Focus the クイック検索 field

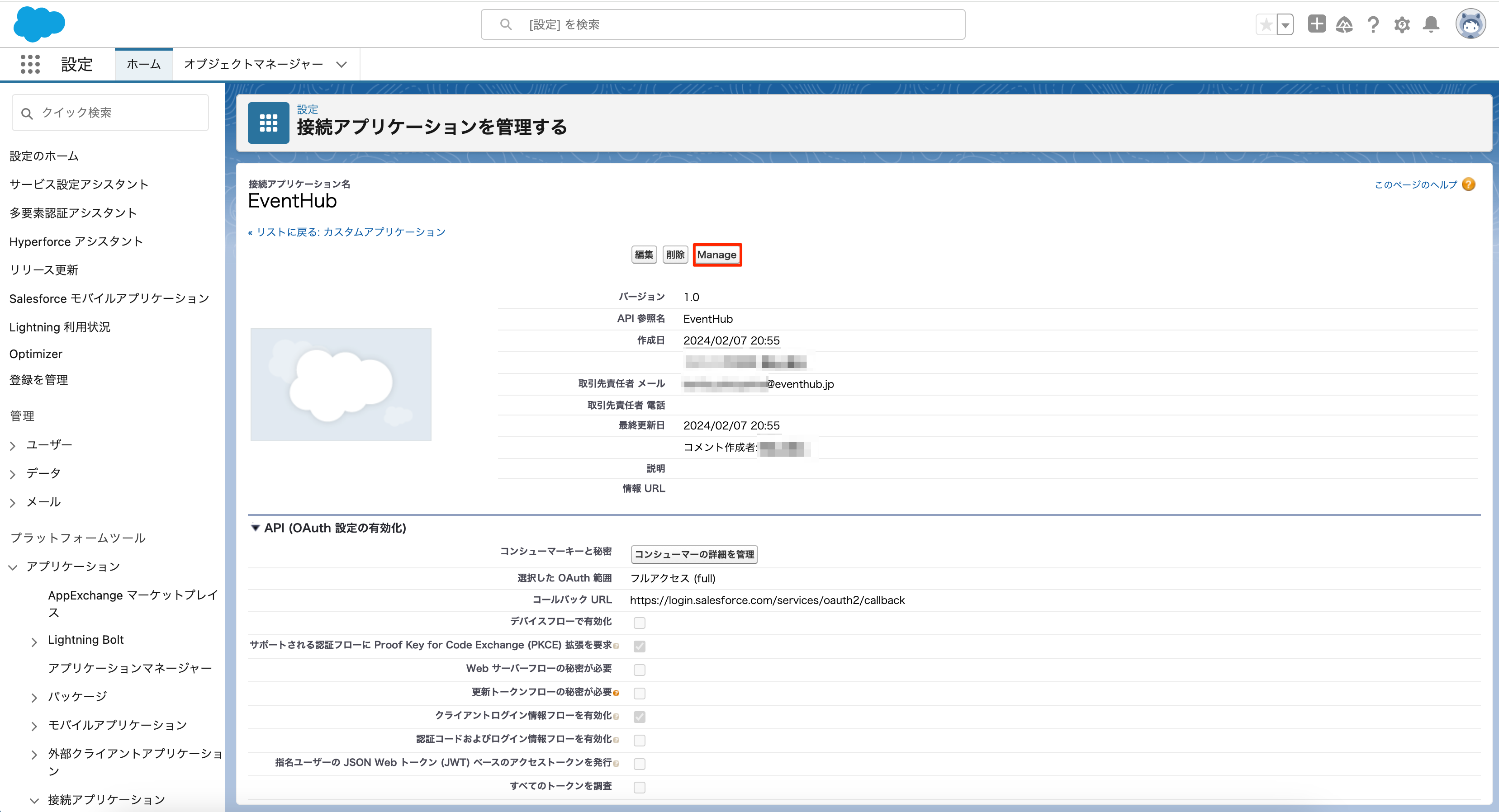coord(110,113)
